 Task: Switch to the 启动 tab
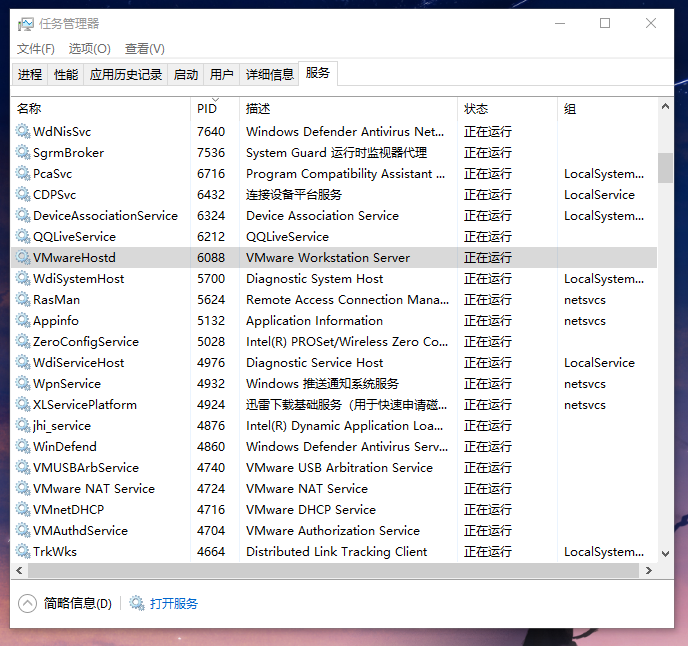186,75
